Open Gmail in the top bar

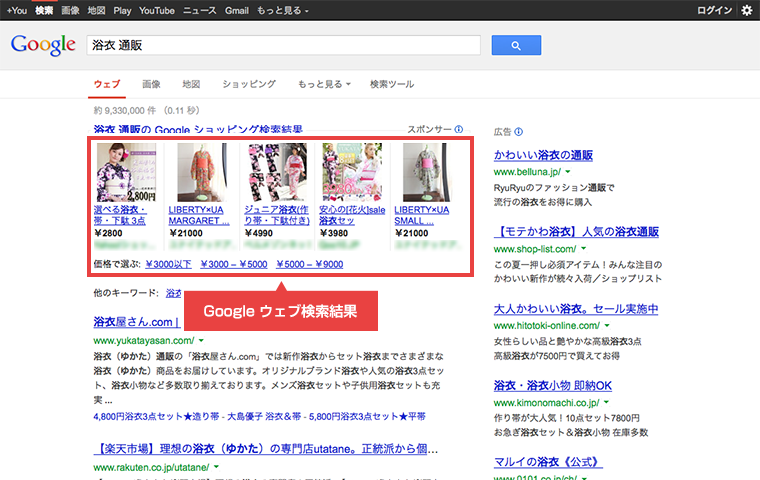[x=237, y=10]
